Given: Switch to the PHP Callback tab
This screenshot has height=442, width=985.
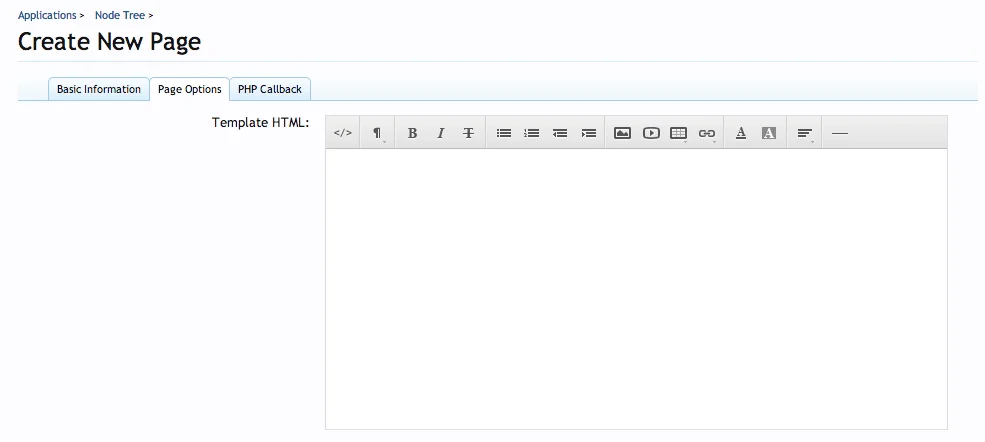Looking at the screenshot, I should 270,89.
